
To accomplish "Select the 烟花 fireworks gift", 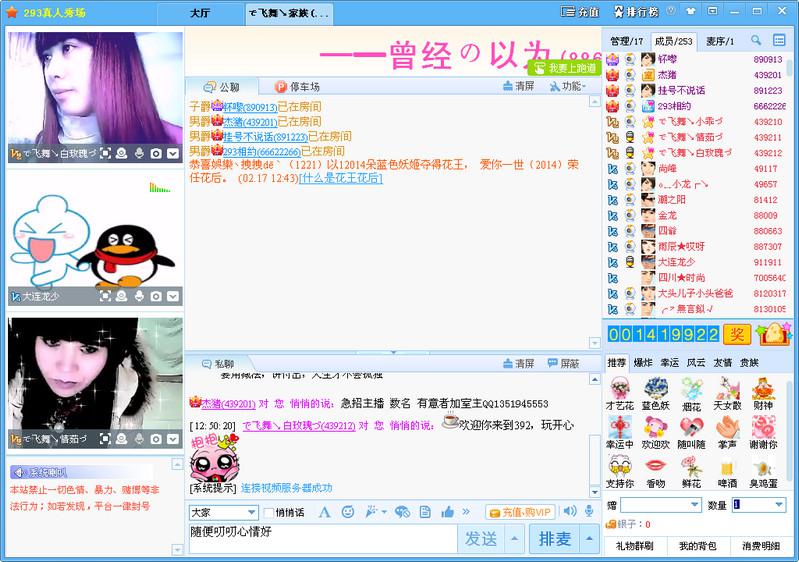I will point(691,394).
